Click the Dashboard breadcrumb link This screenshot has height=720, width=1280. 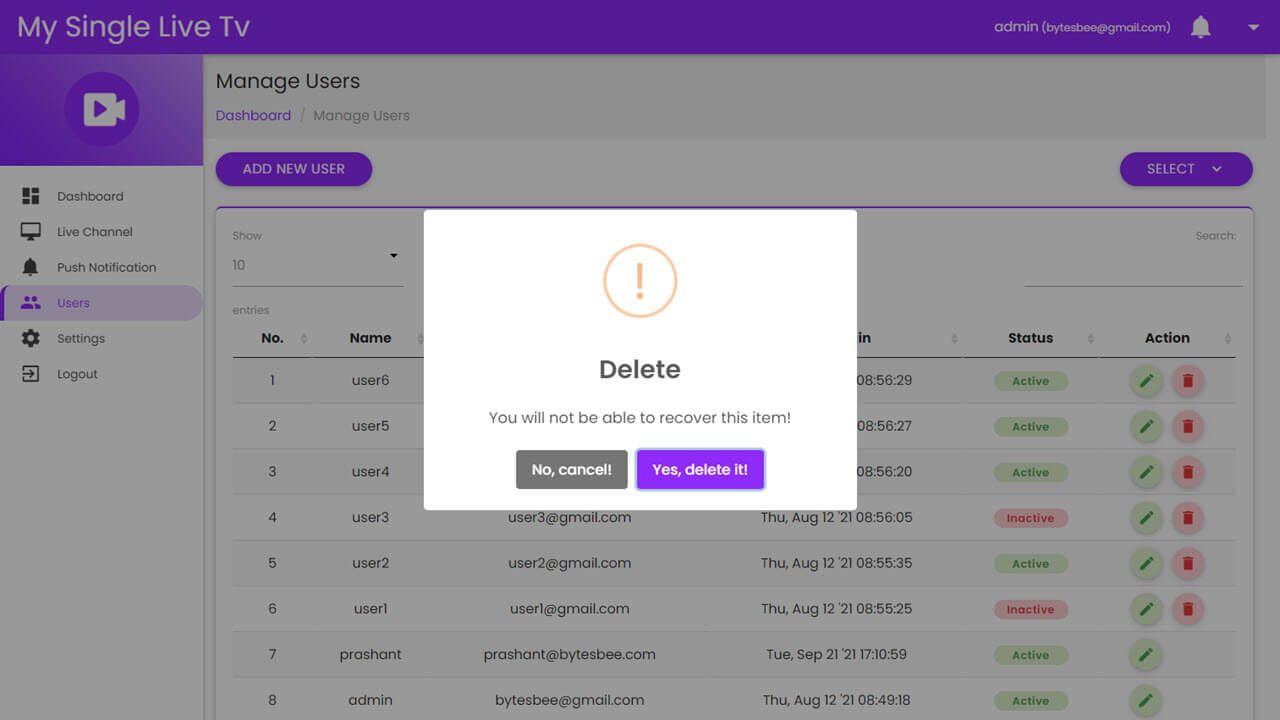tap(253, 116)
